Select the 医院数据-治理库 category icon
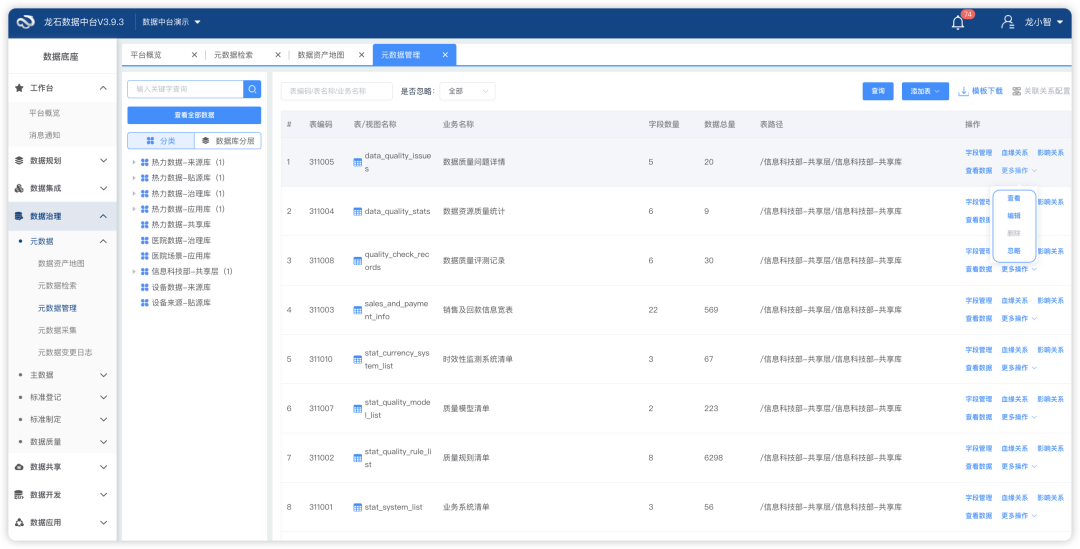 click(x=145, y=240)
